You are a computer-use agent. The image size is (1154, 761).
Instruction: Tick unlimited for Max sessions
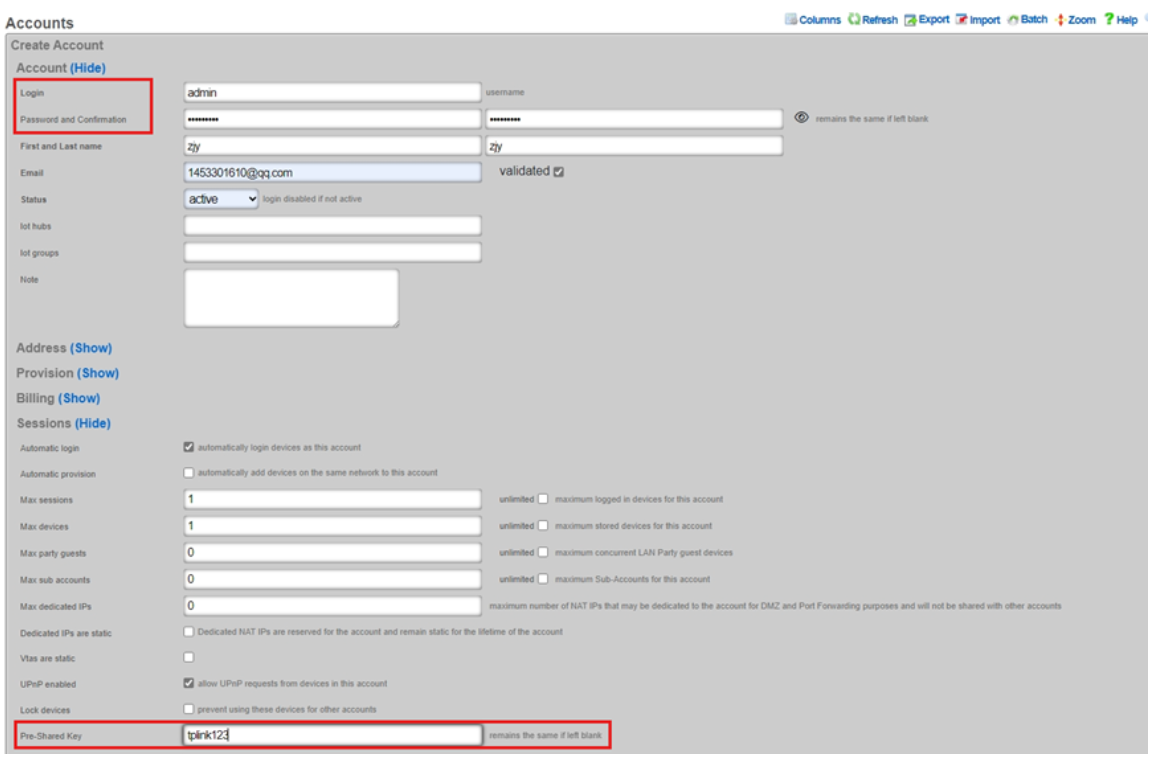coord(543,499)
